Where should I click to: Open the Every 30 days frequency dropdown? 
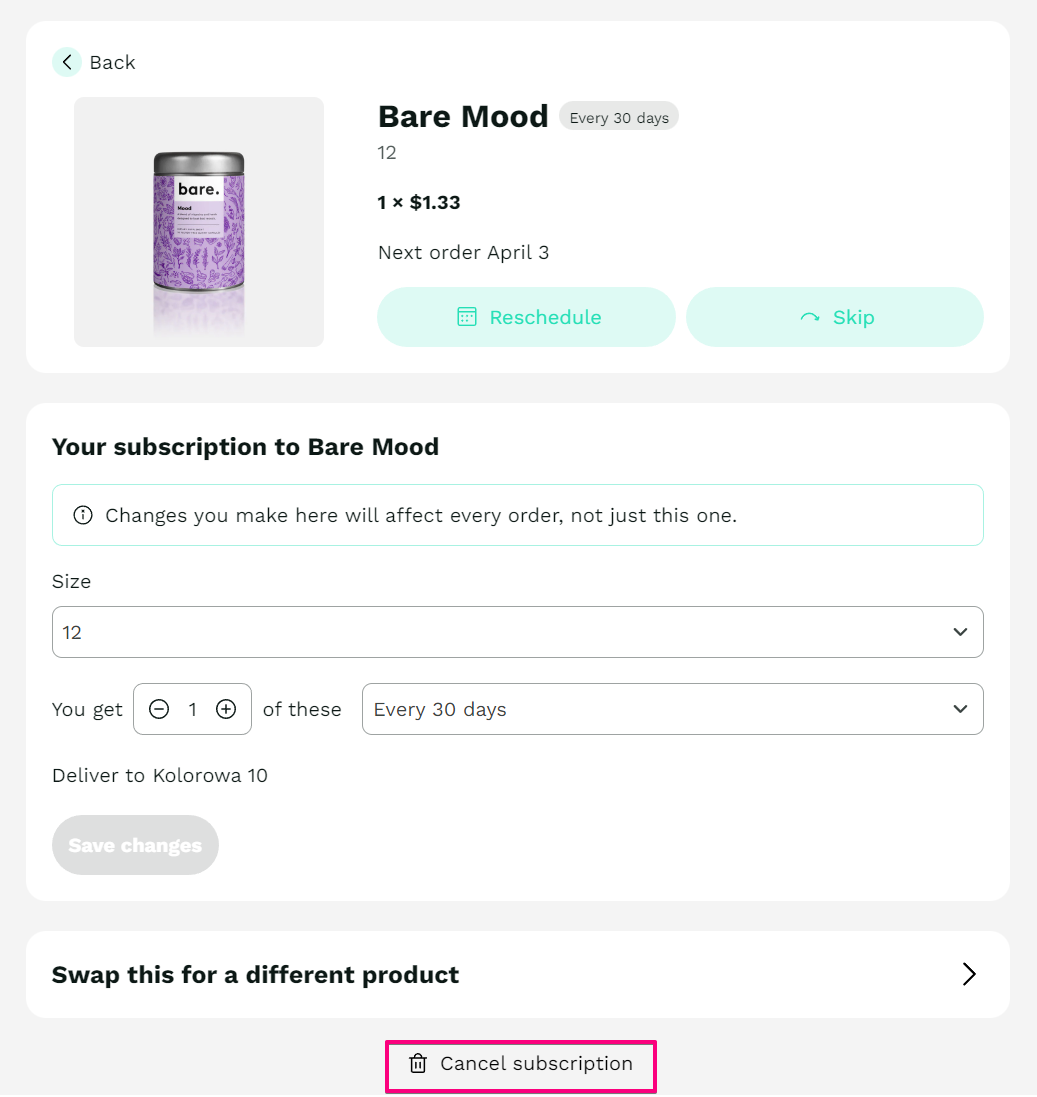click(672, 709)
